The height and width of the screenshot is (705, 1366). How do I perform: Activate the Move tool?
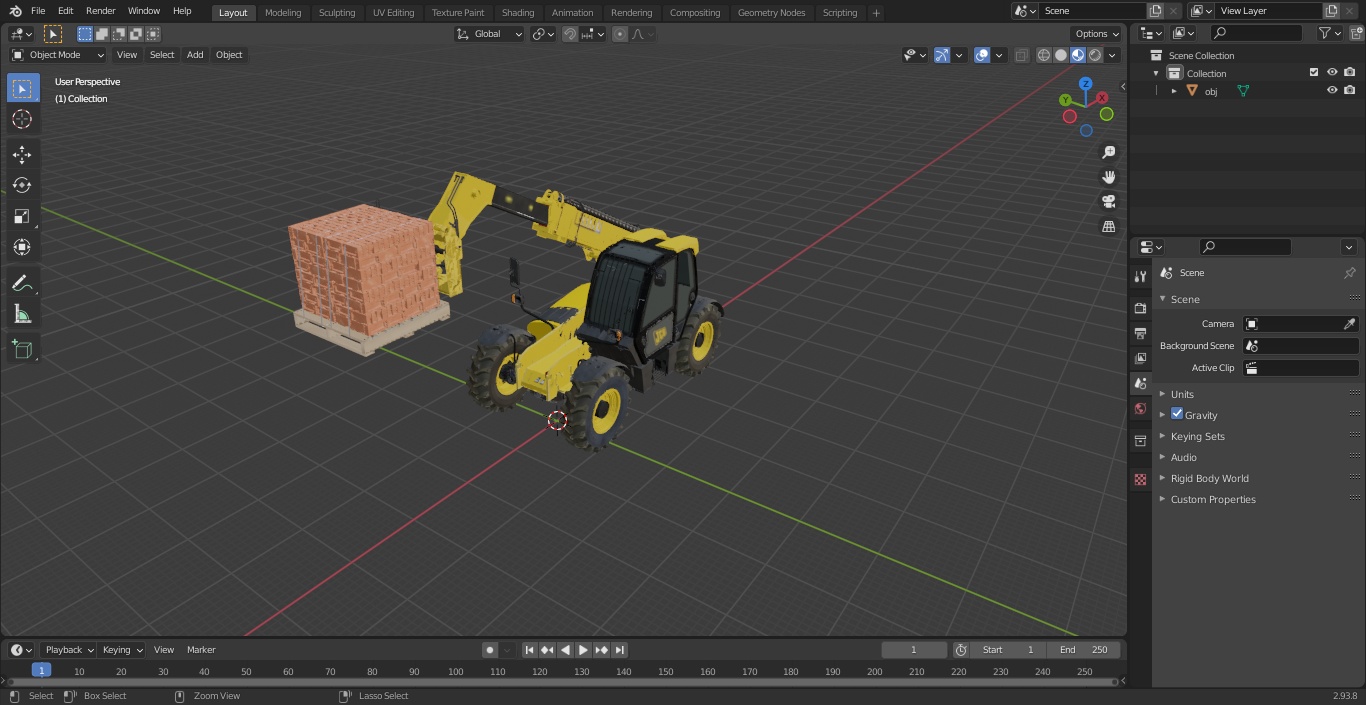tap(22, 154)
